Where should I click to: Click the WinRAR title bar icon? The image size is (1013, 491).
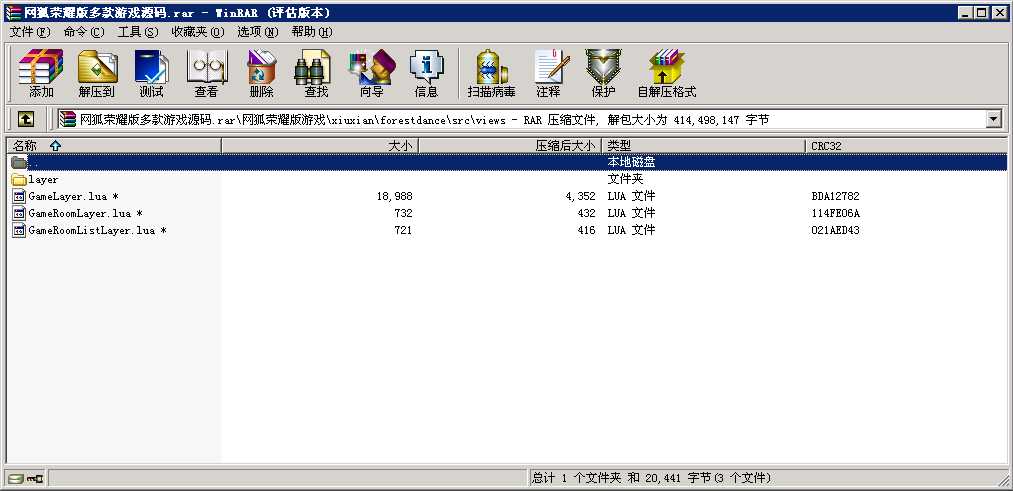[x=13, y=13]
